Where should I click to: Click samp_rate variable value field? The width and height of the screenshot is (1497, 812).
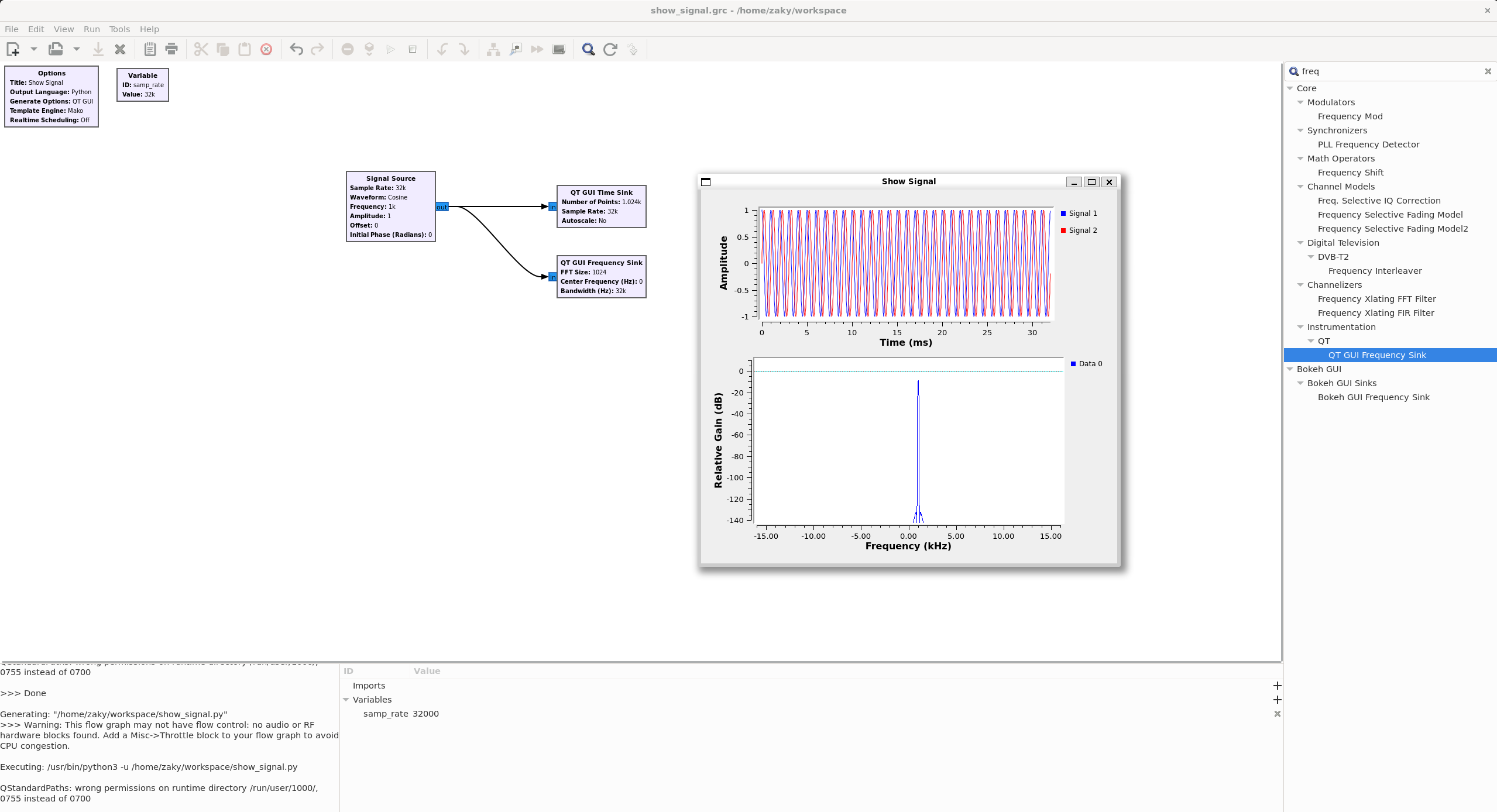(149, 94)
